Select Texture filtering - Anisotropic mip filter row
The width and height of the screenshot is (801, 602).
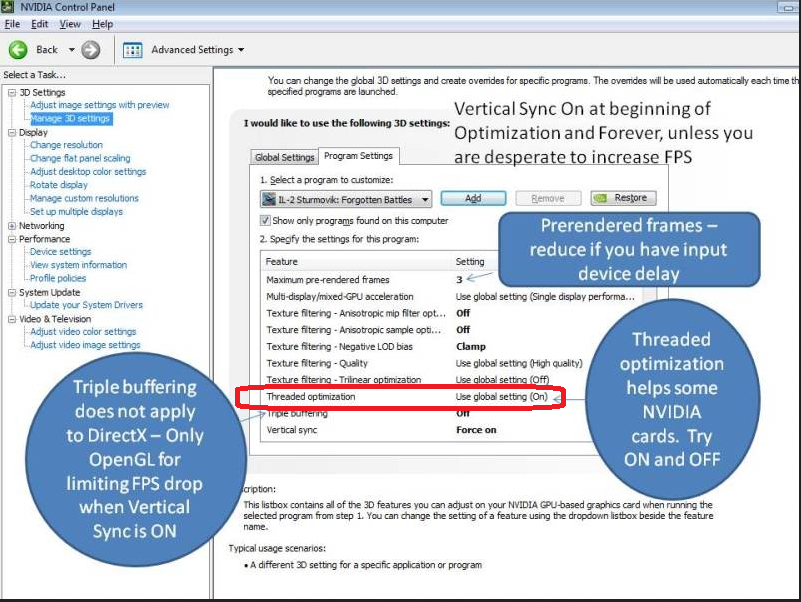coord(452,313)
